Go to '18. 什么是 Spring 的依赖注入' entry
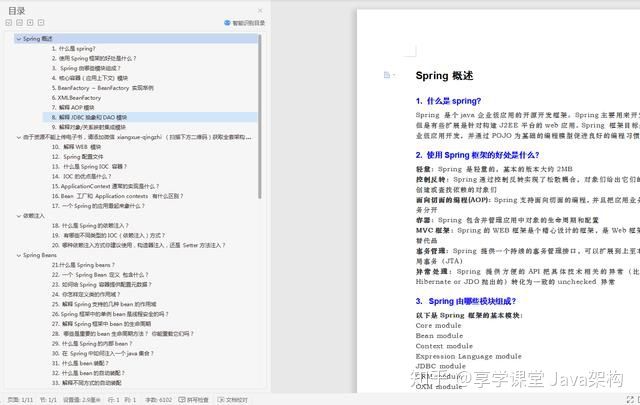The image size is (640, 405). point(90,226)
